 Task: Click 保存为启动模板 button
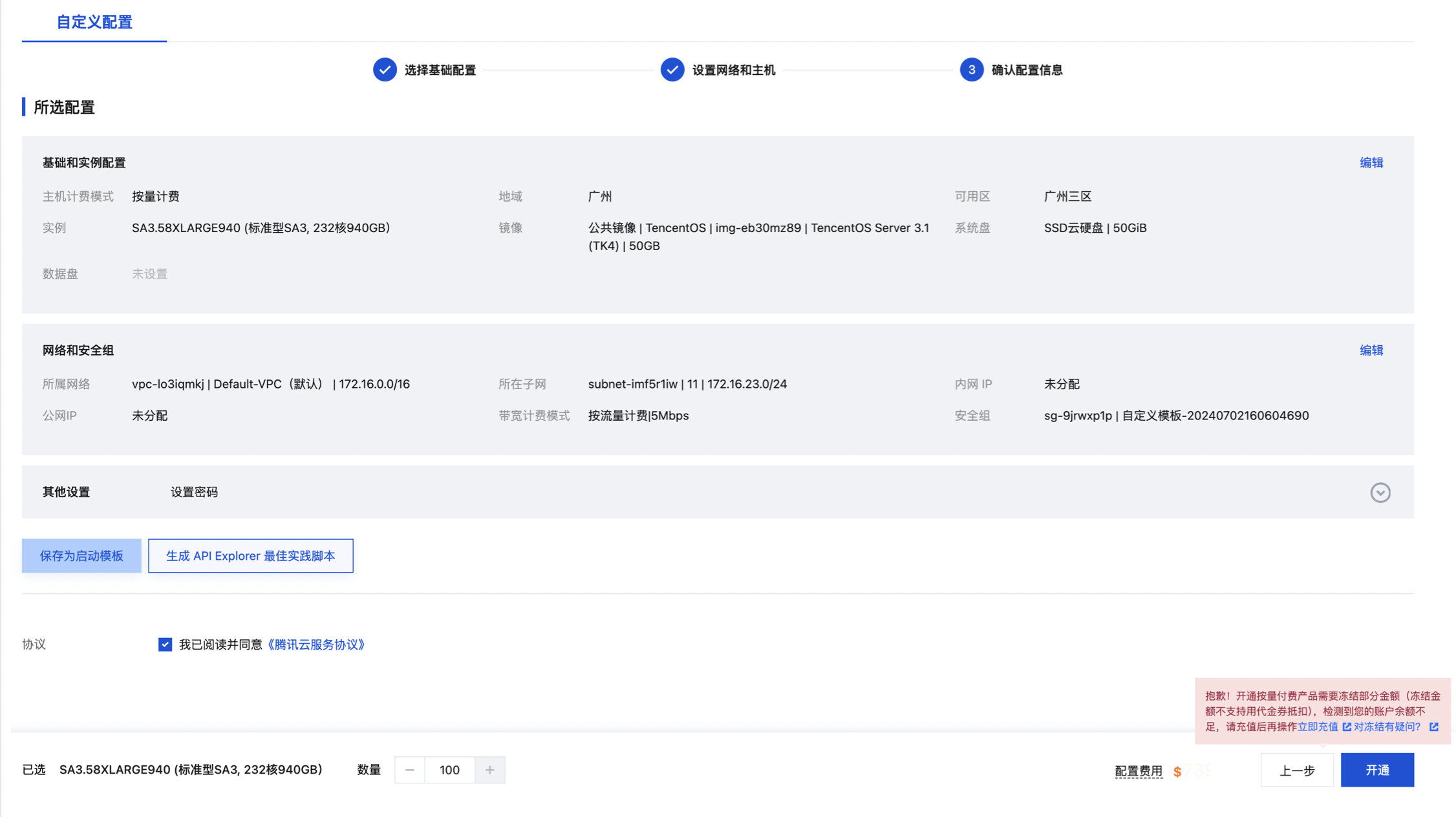coord(81,556)
